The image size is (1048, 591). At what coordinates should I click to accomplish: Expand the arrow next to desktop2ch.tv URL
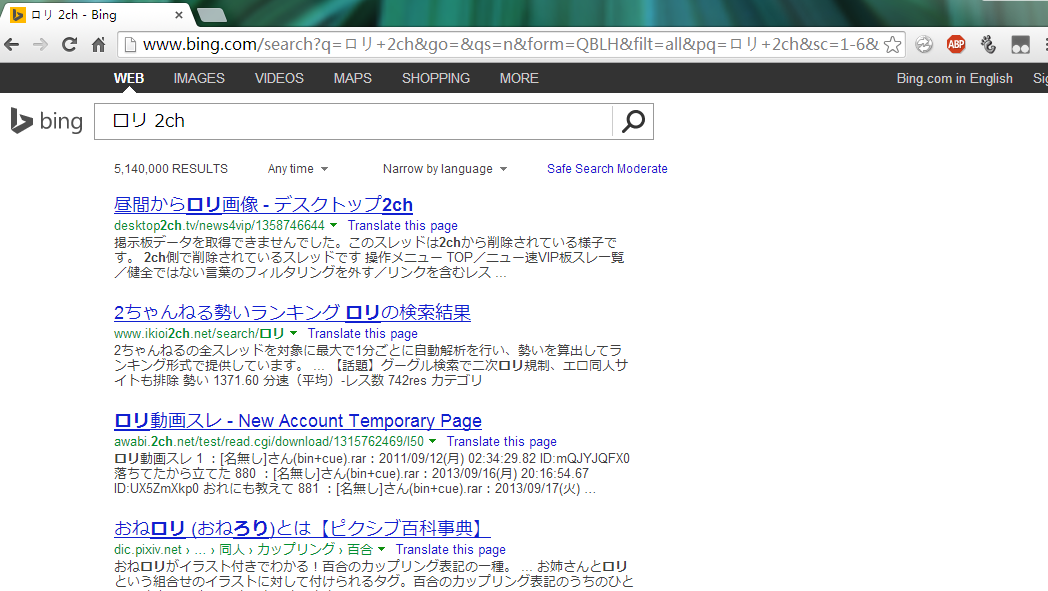334,225
